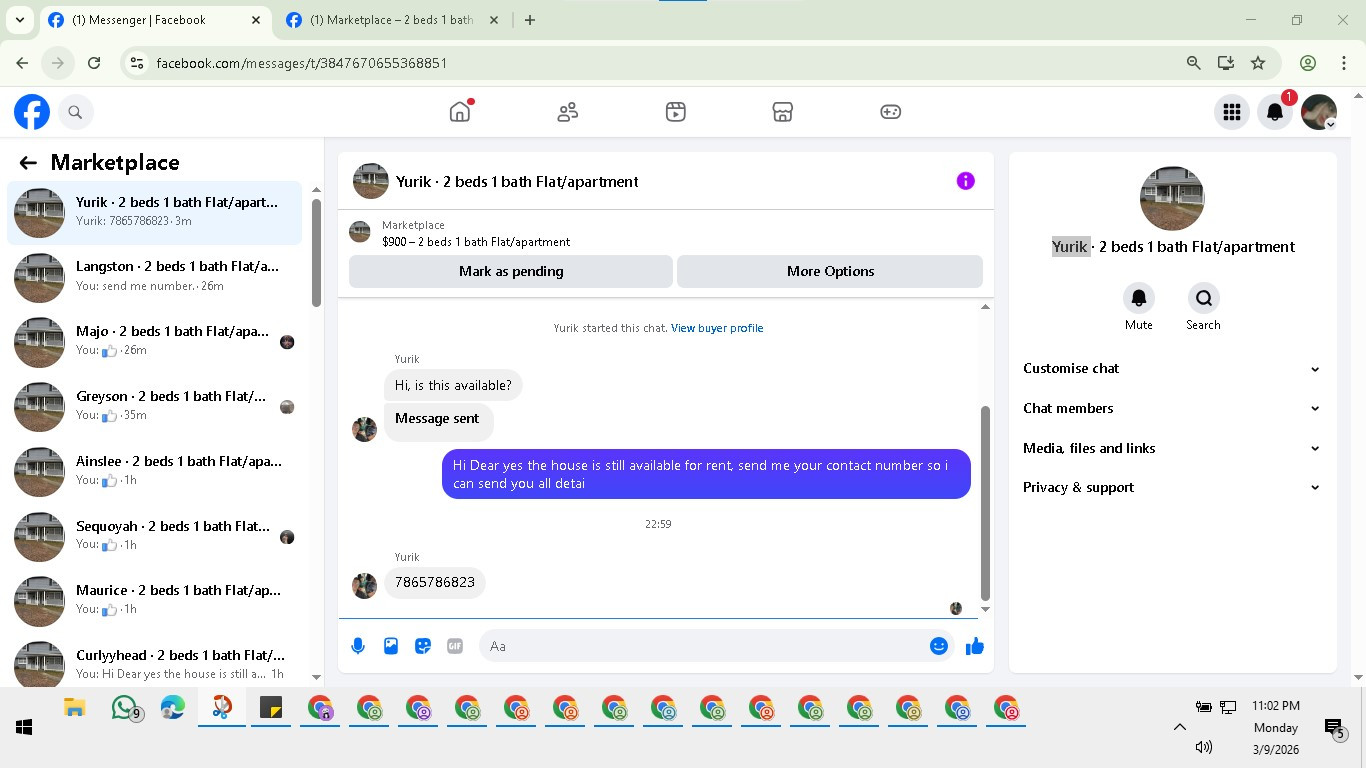Viewport: 1366px width, 768px height.
Task: Open the Video (Watch) icon
Action: tap(676, 112)
